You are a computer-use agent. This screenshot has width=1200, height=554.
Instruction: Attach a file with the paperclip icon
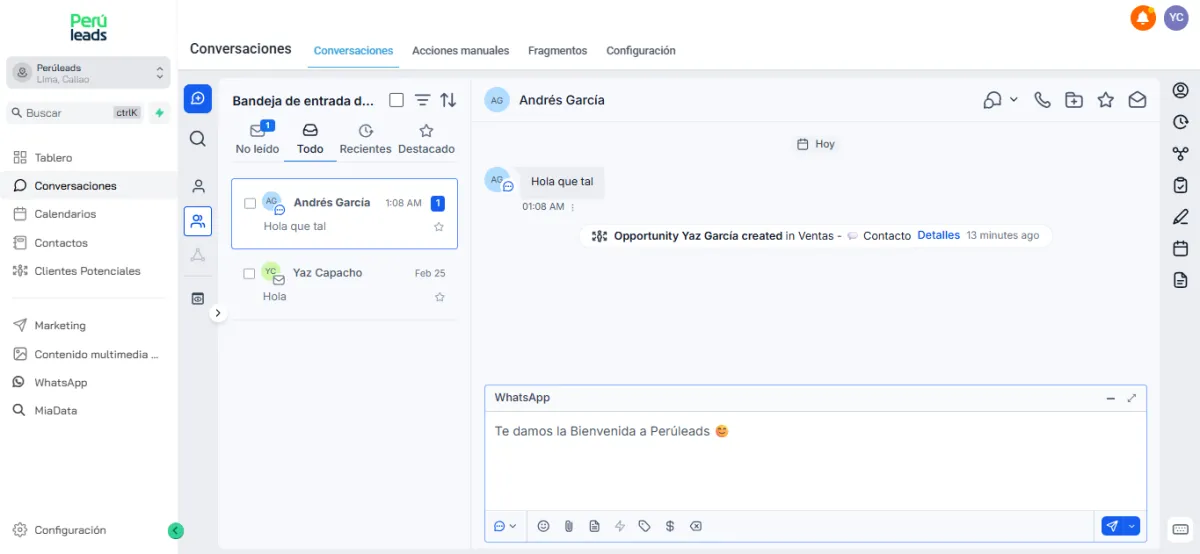pos(568,526)
